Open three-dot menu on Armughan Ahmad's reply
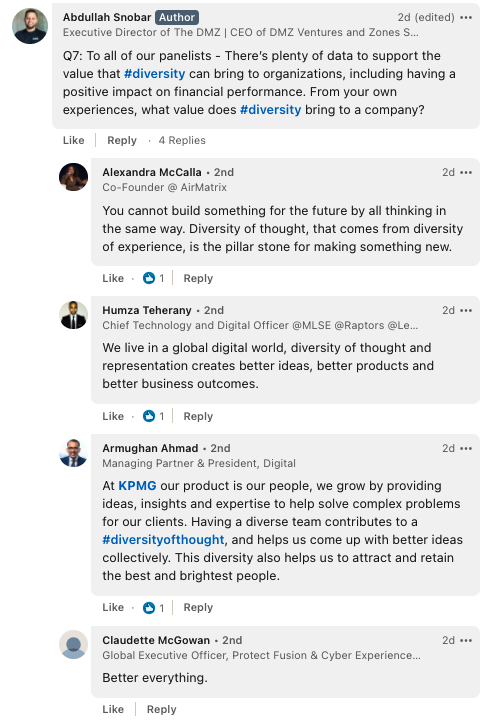This screenshot has width=494, height=726. pos(466,449)
